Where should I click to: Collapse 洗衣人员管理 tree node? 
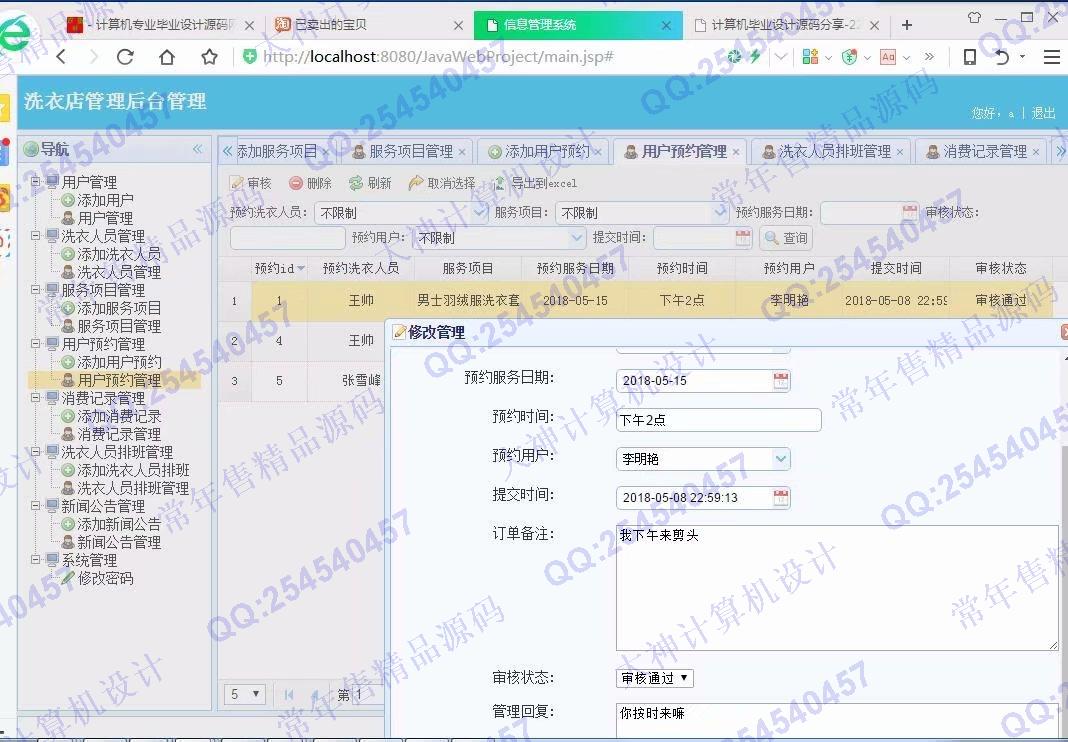point(36,236)
